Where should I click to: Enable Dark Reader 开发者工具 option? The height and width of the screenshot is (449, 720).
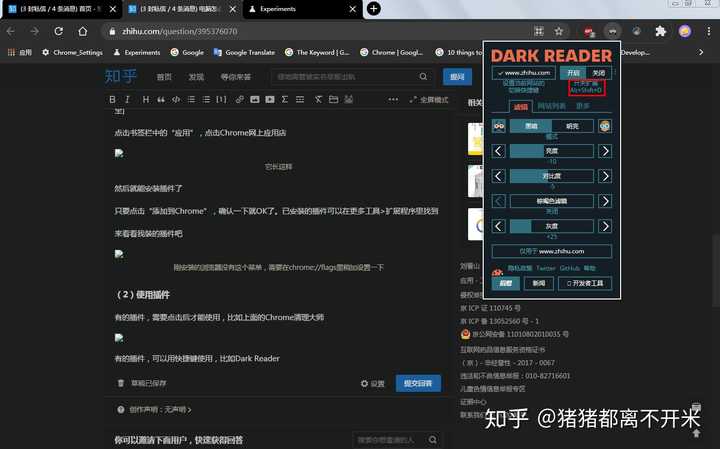[x=585, y=283]
